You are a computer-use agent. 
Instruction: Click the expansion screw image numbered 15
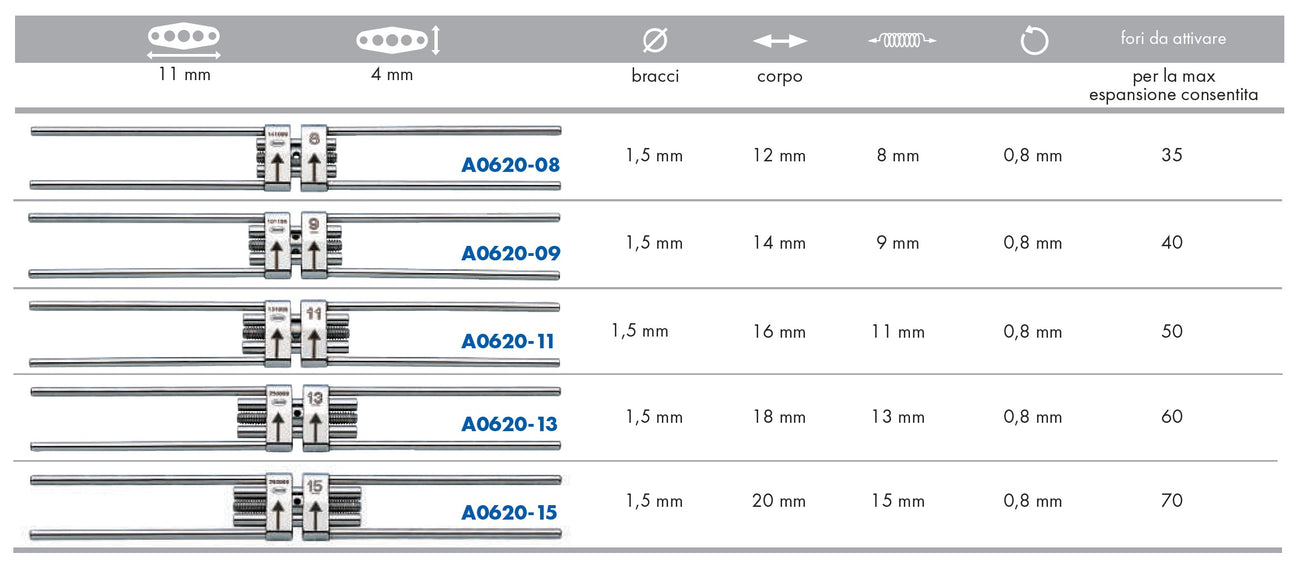[296, 505]
